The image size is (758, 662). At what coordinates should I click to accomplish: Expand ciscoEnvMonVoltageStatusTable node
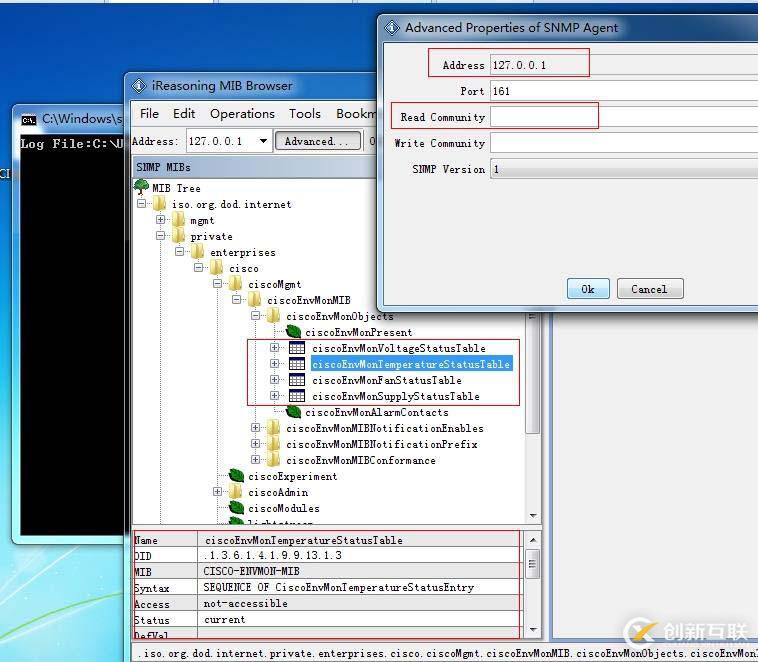274,347
